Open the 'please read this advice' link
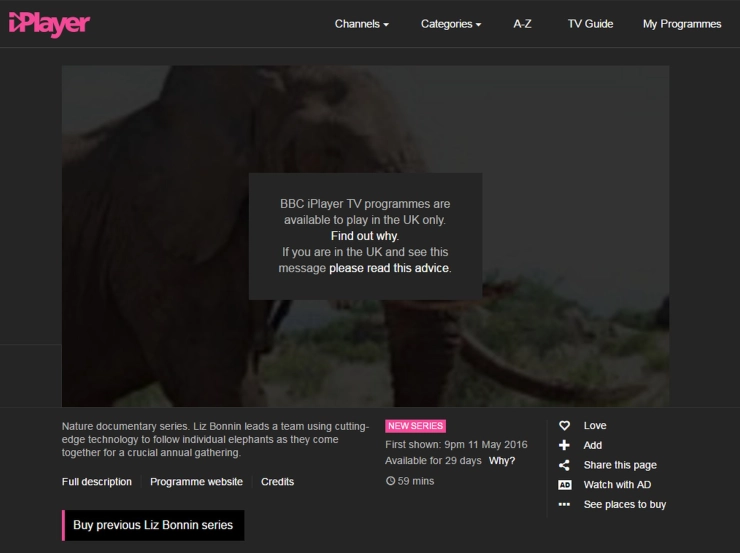The width and height of the screenshot is (740, 553). [x=390, y=268]
